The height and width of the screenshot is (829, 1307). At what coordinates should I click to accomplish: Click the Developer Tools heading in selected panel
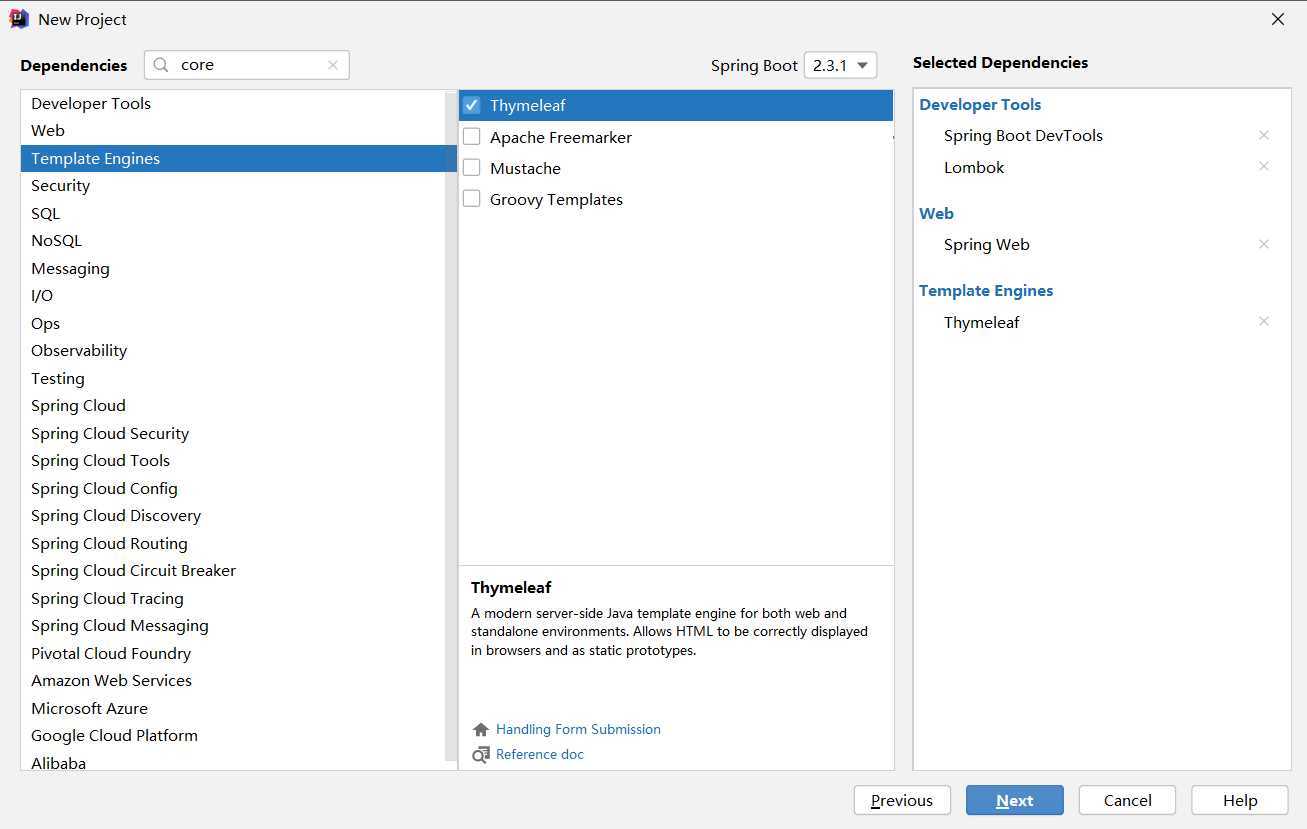click(980, 104)
